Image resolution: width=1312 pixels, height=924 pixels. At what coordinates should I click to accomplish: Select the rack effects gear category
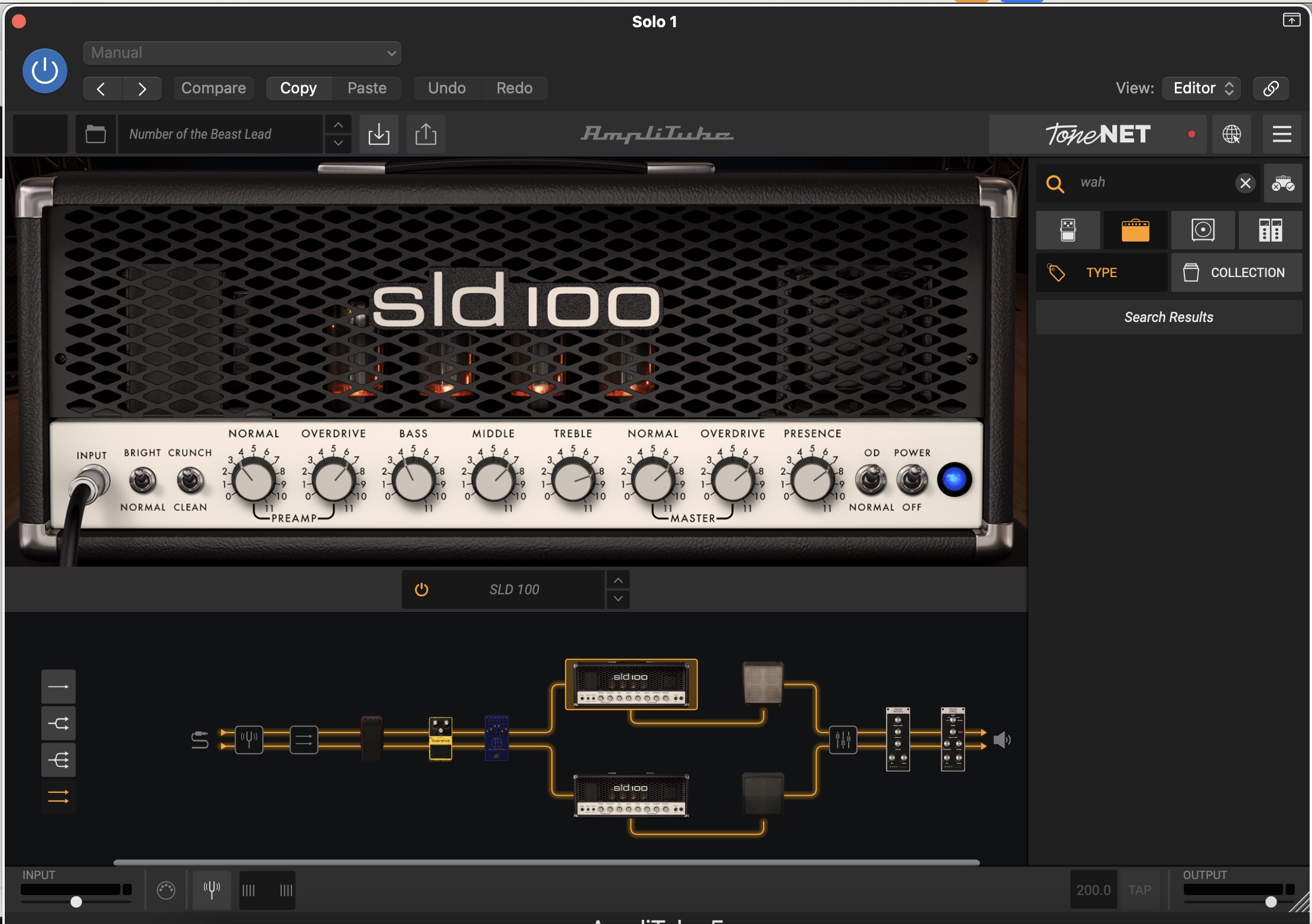[x=1271, y=230]
